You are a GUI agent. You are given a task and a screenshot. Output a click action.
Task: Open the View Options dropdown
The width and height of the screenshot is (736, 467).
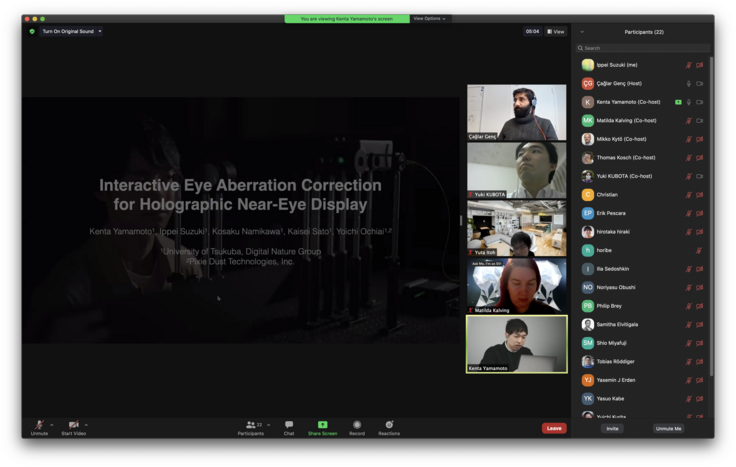tap(429, 18)
